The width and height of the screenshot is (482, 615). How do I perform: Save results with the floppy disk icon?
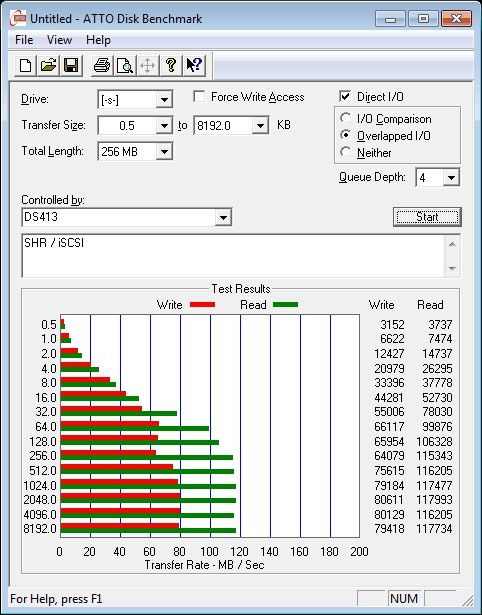71,65
